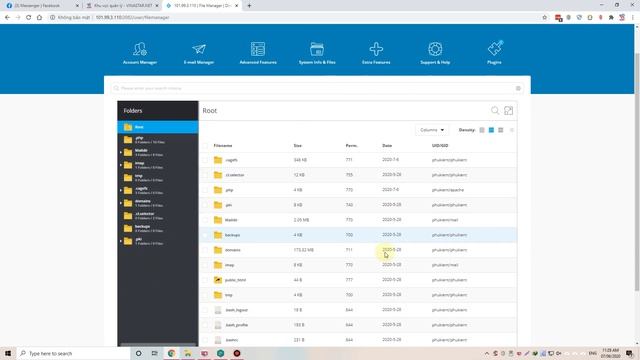Click the browser reload icon

click(29, 18)
